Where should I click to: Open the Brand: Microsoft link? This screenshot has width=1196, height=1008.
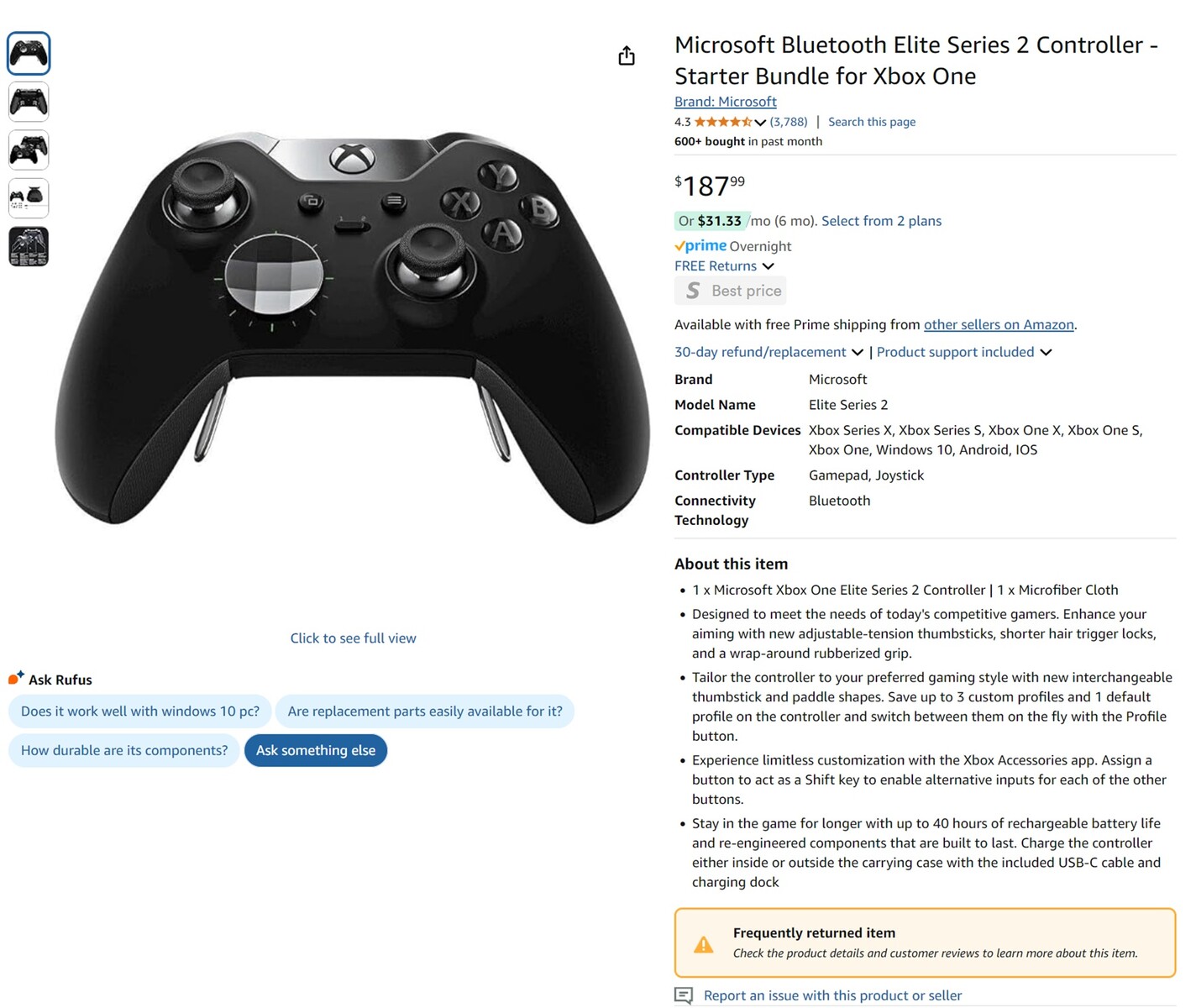click(725, 102)
